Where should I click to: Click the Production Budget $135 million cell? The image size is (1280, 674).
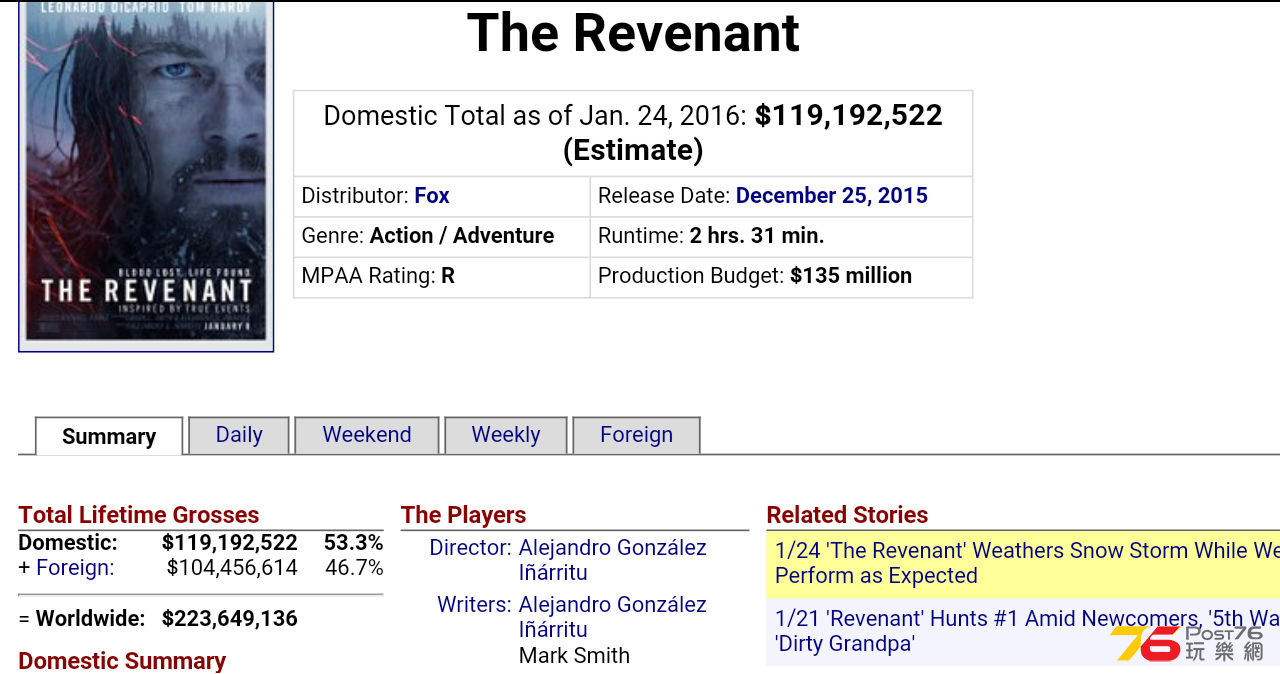[x=781, y=276]
